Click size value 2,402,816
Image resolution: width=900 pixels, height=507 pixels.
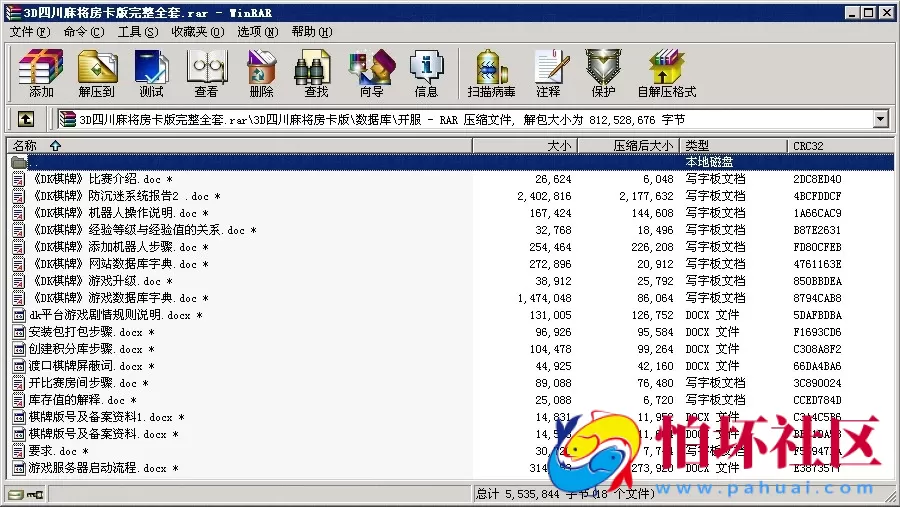[x=544, y=196]
